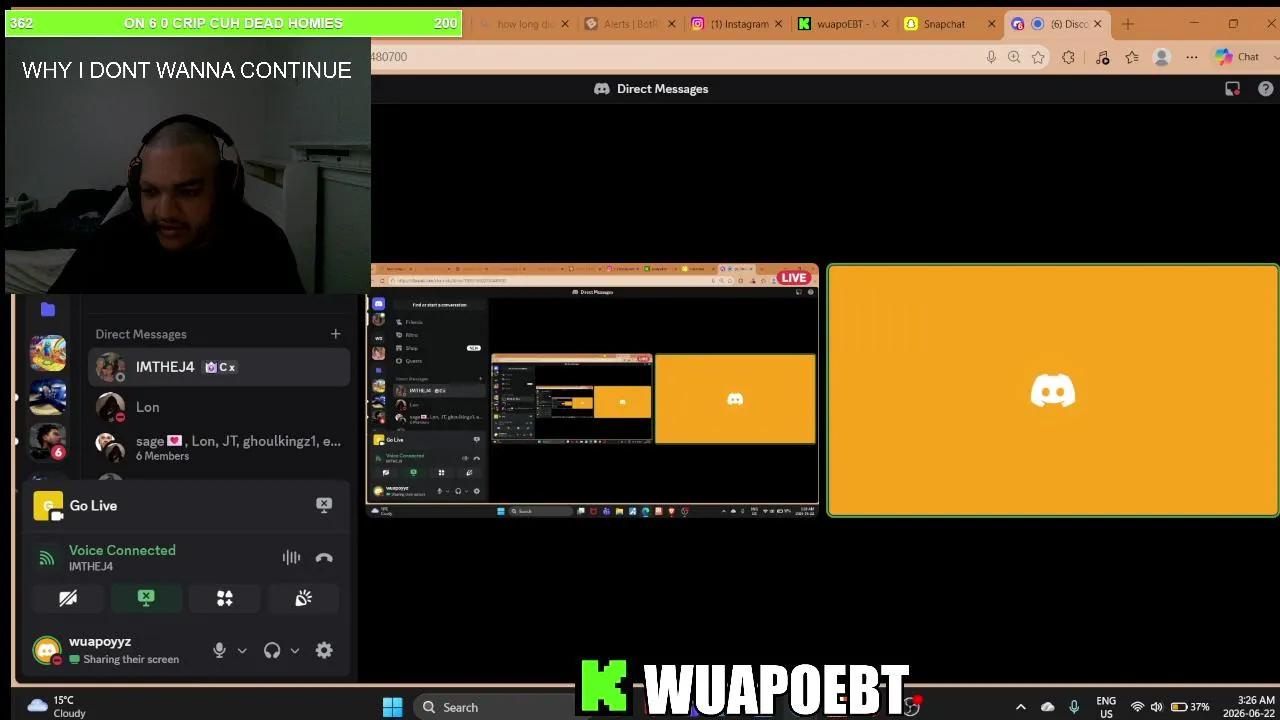Close the wuapoEBT Kick tab

(884, 24)
